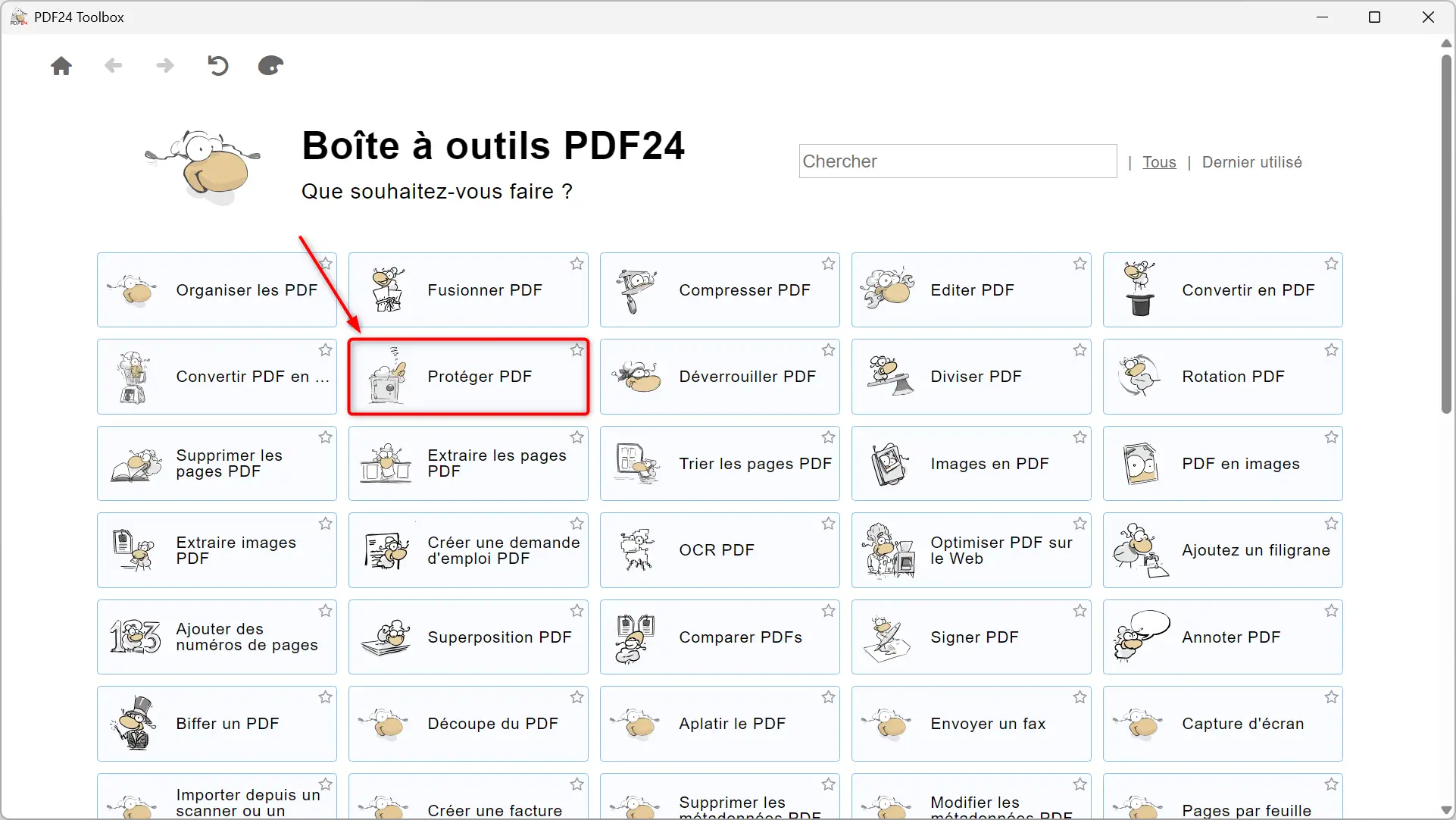1456x820 pixels.
Task: Click the vertical scrollbar thumb
Action: tap(1446, 233)
